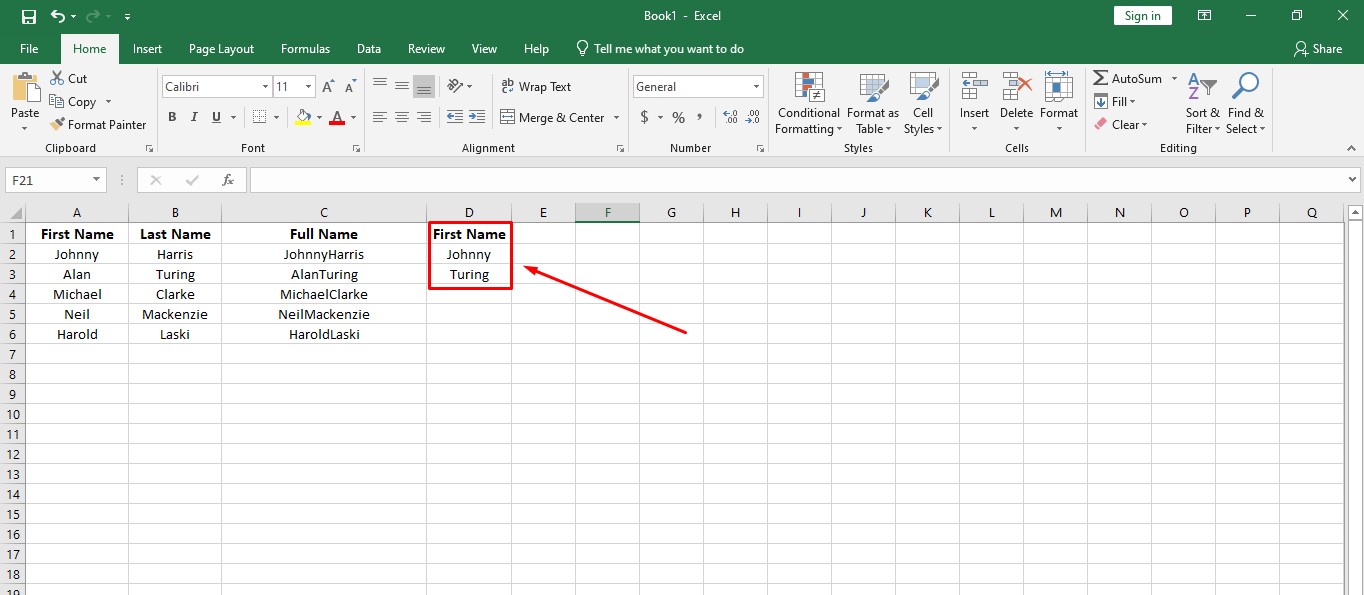The image size is (1364, 595).
Task: Open the Format Painter tool
Action: coord(98,124)
